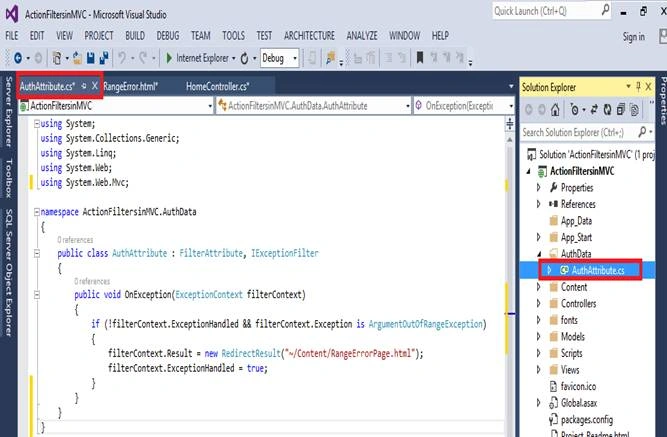
Task: Open the Debug configuration dropdown
Action: (279, 58)
